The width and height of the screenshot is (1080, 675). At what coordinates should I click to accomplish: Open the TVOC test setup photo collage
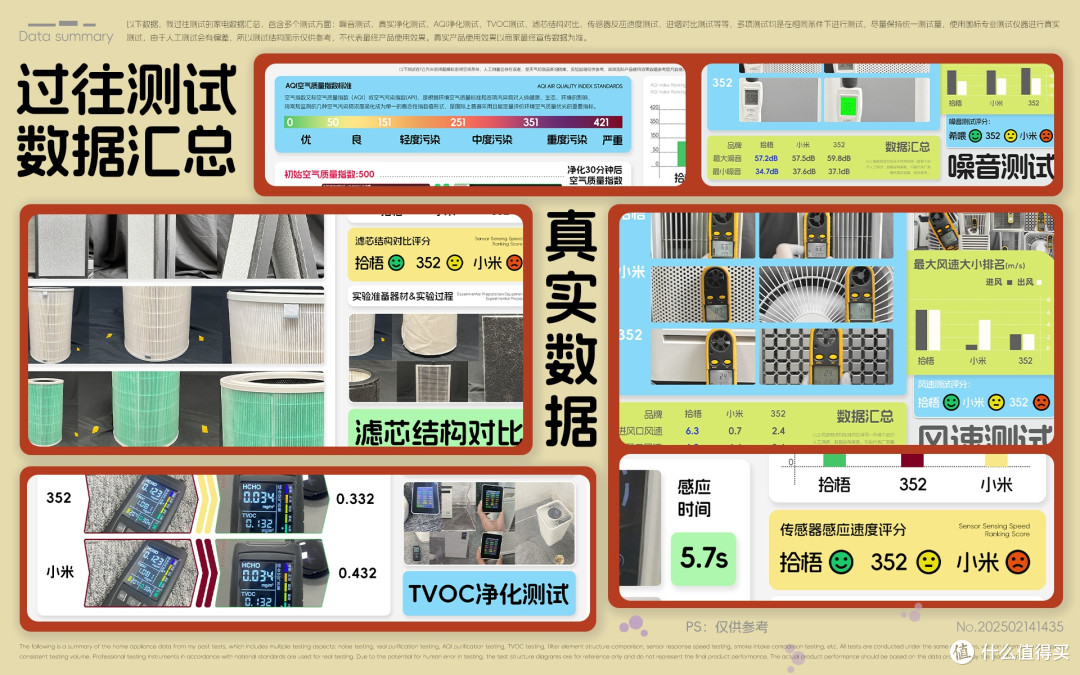point(488,523)
